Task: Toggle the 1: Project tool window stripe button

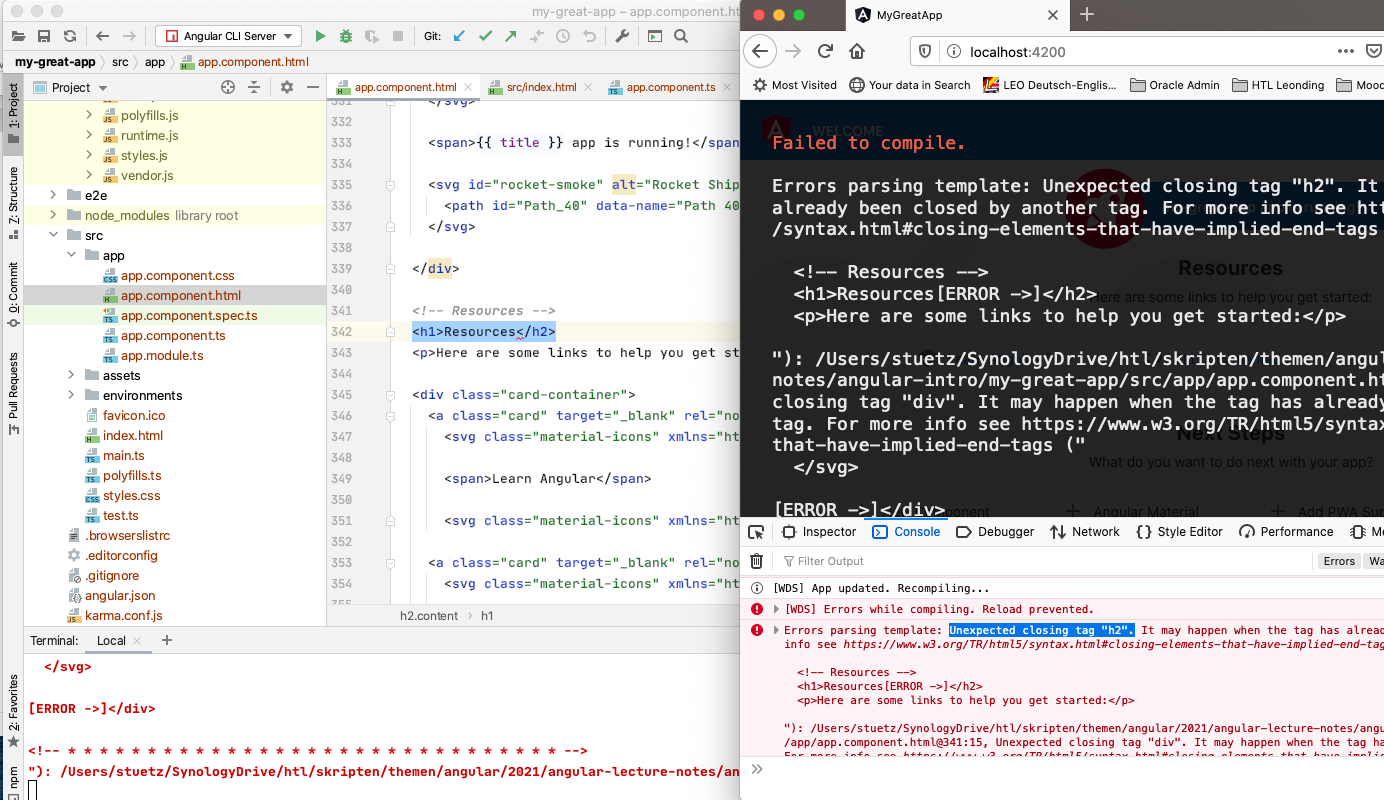Action: [13, 113]
